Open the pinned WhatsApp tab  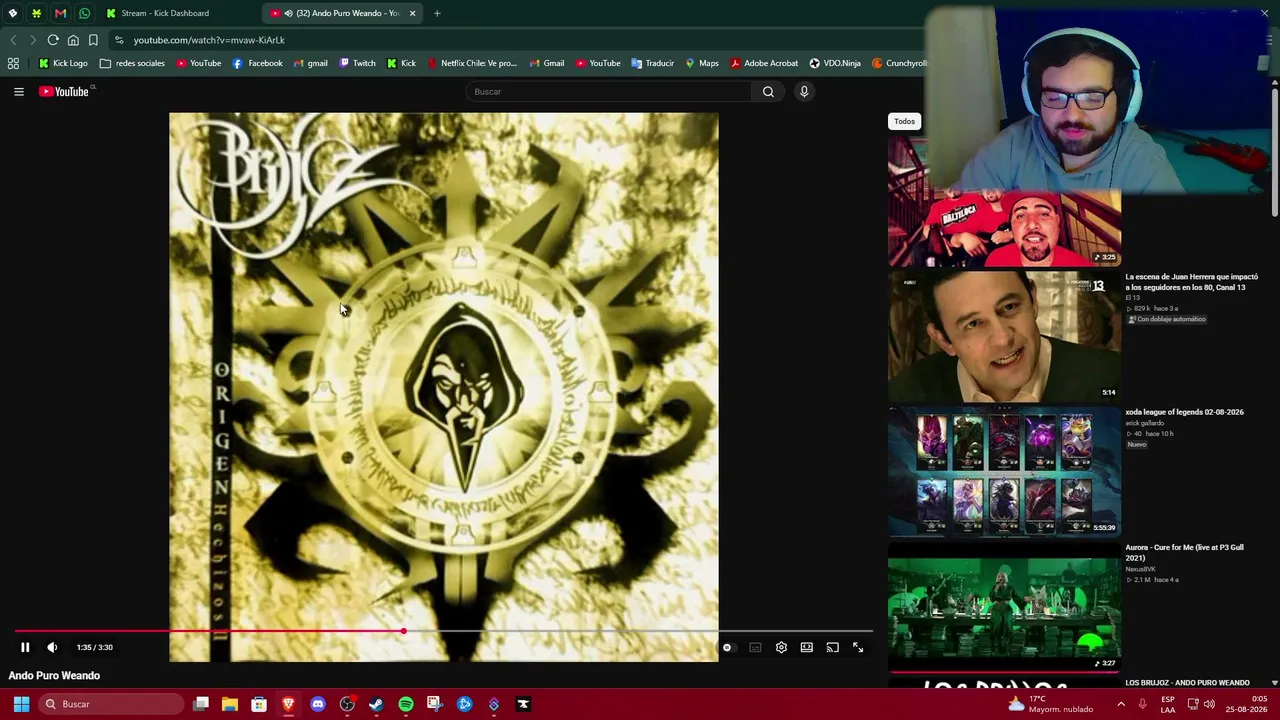click(x=84, y=13)
